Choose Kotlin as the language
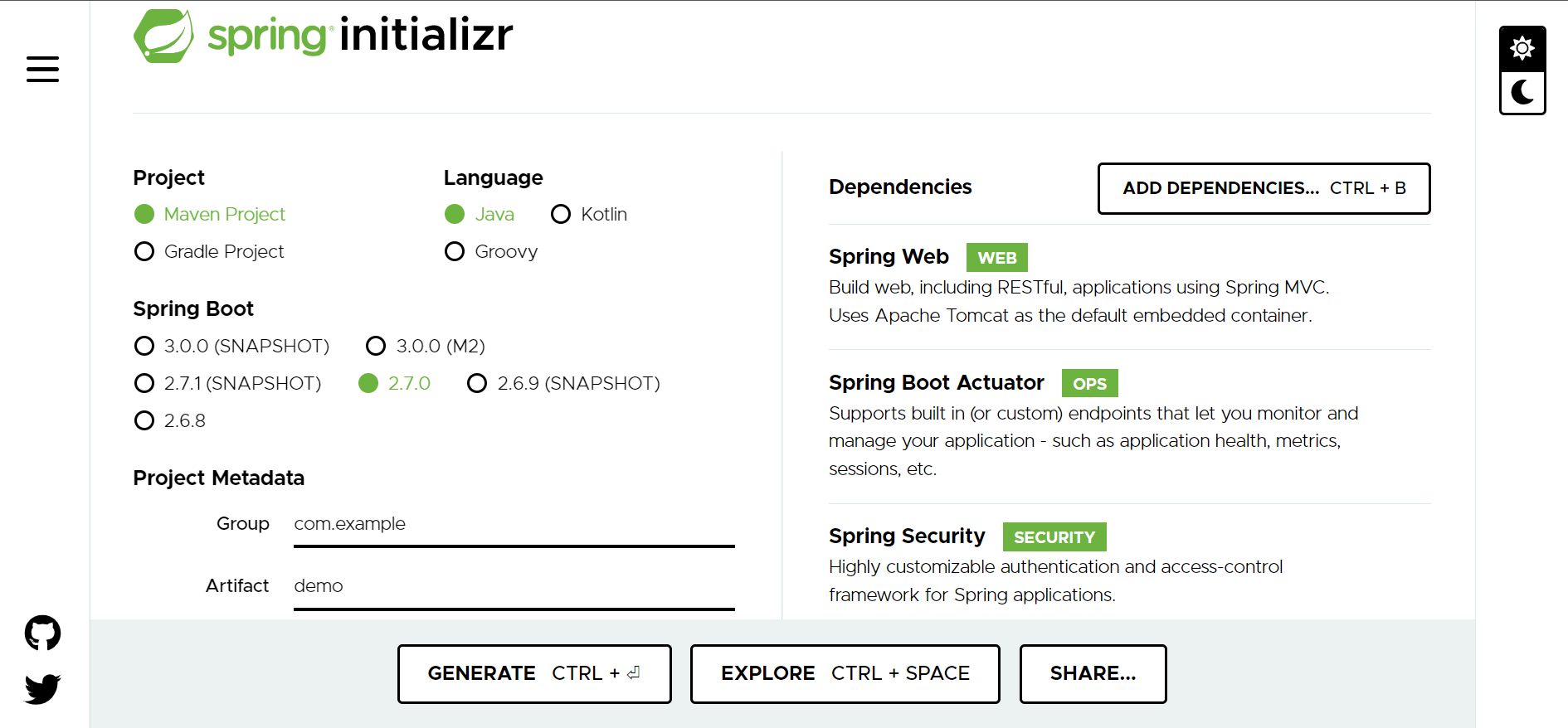1568x728 pixels. pyautogui.click(x=589, y=214)
